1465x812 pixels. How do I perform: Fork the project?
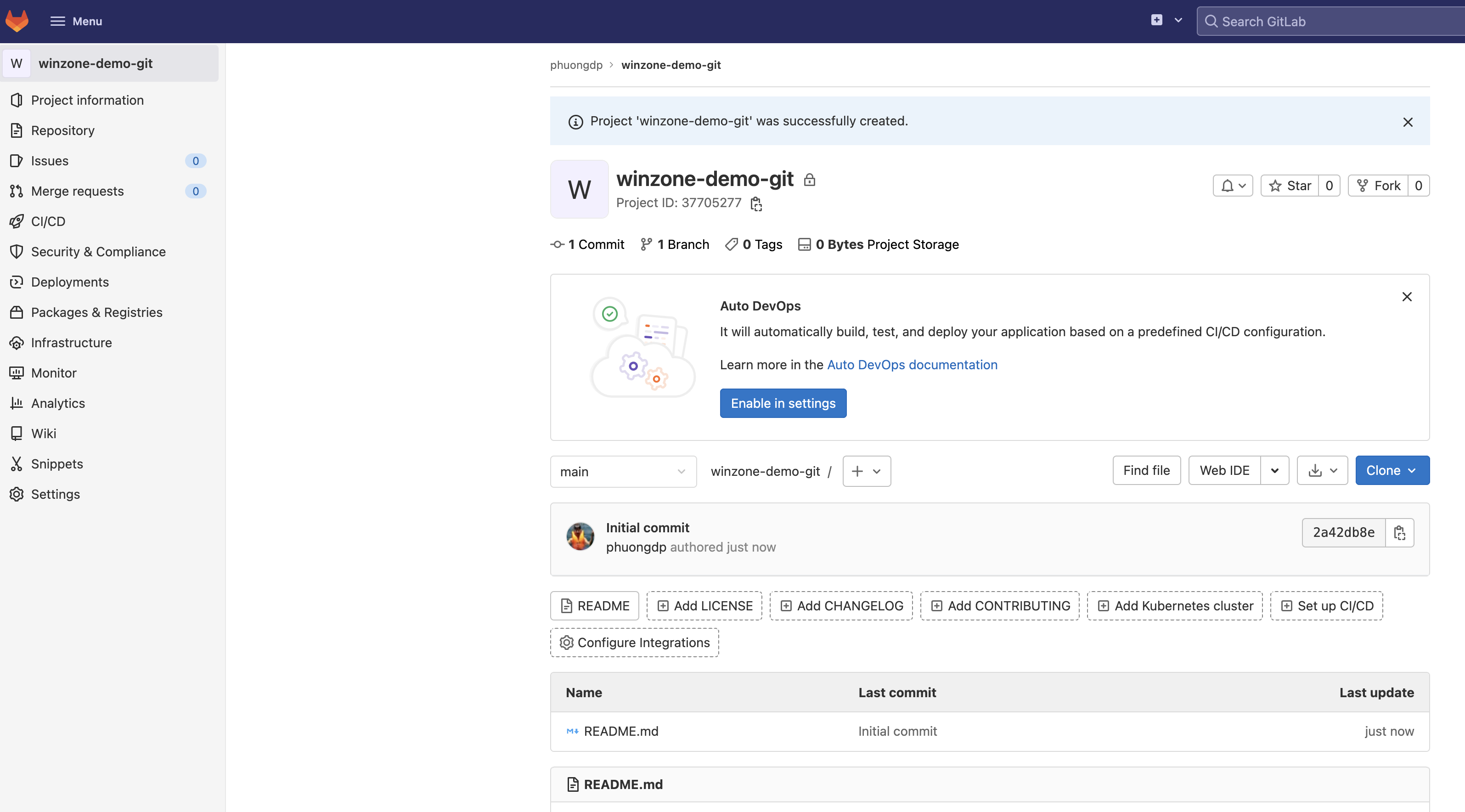pyautogui.click(x=1379, y=186)
